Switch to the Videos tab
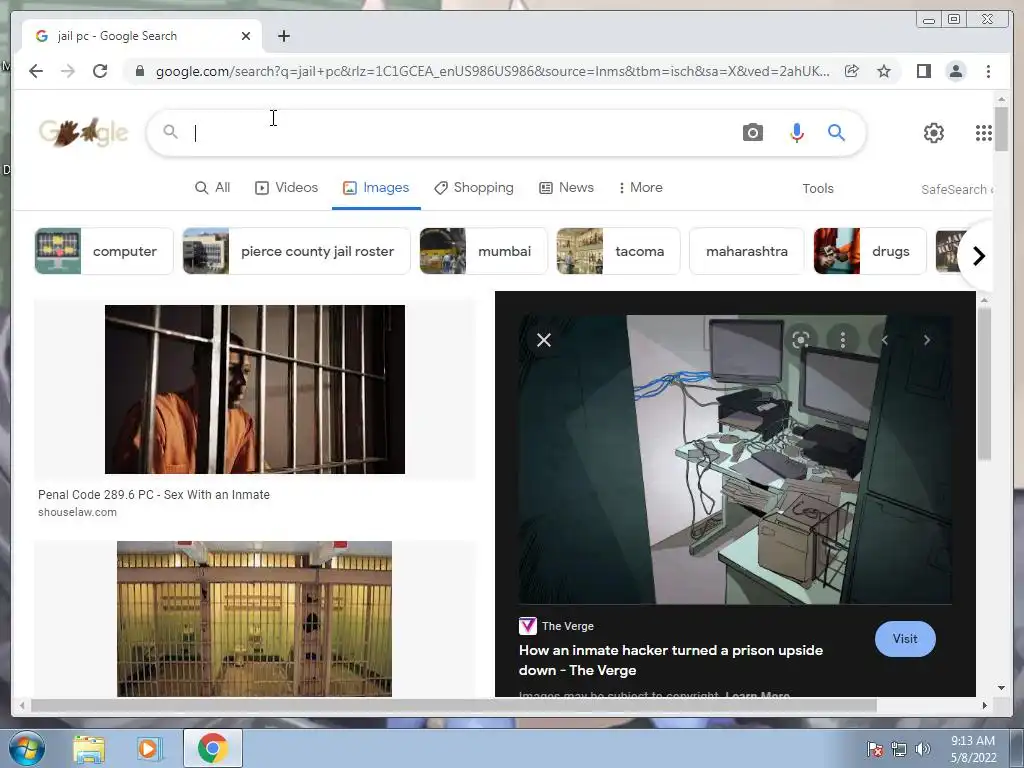The height and width of the screenshot is (768, 1024). pyautogui.click(x=287, y=187)
